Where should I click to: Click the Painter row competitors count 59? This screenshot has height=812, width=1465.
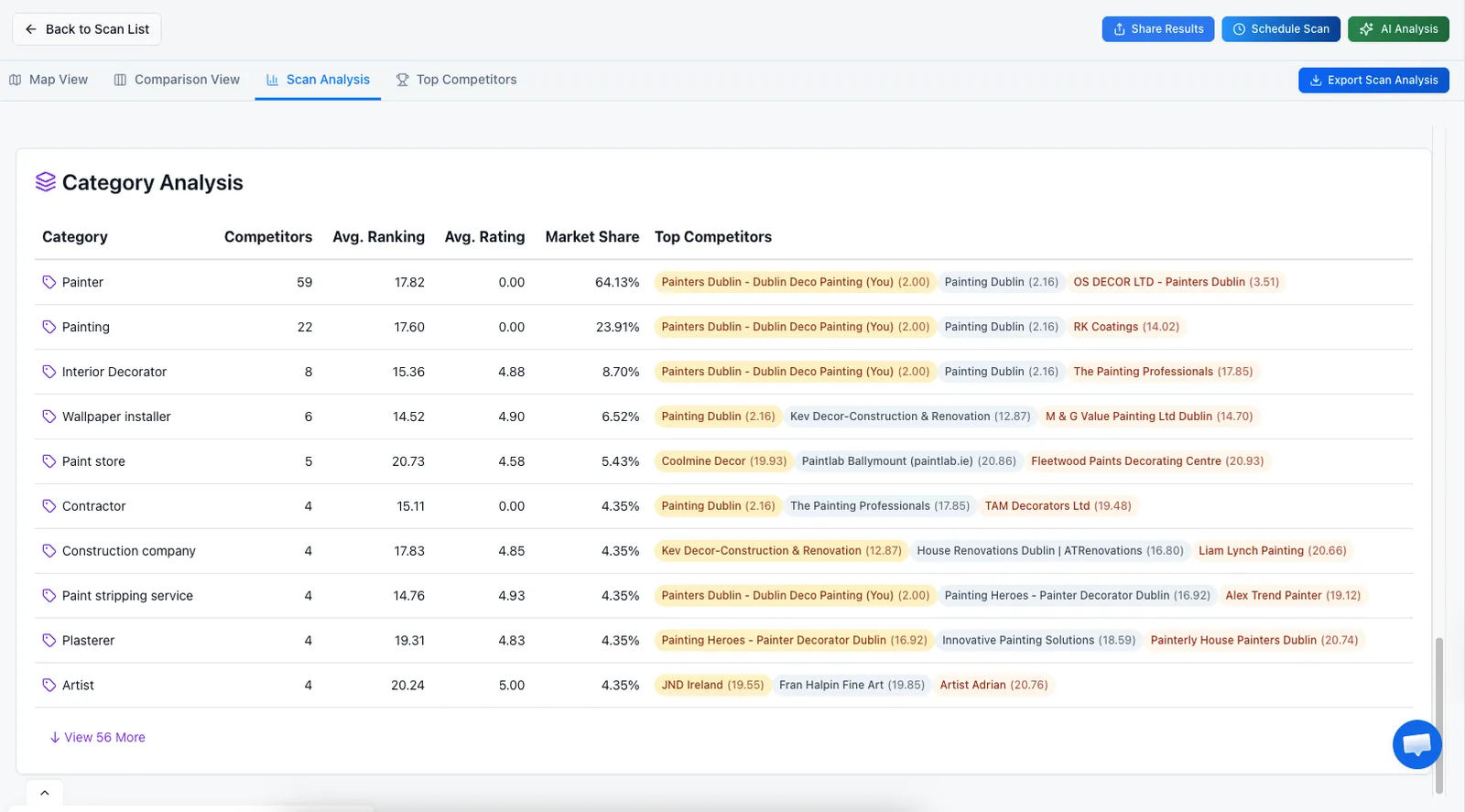click(305, 282)
